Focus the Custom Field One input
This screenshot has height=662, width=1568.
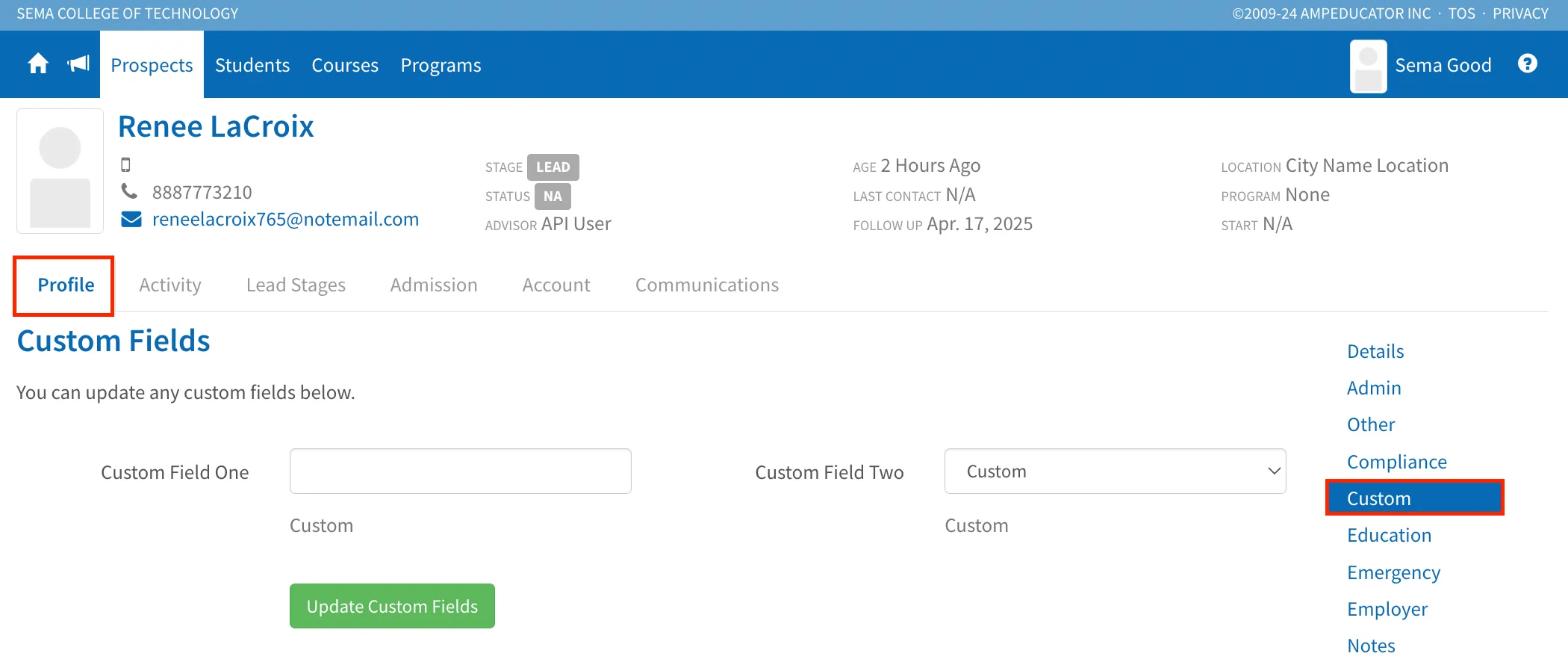coord(461,471)
